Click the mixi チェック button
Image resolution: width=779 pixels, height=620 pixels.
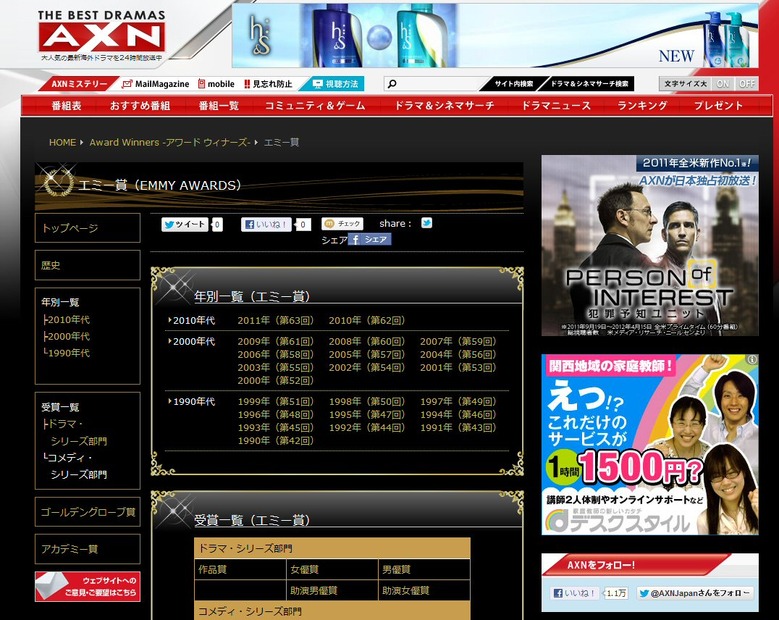click(342, 224)
